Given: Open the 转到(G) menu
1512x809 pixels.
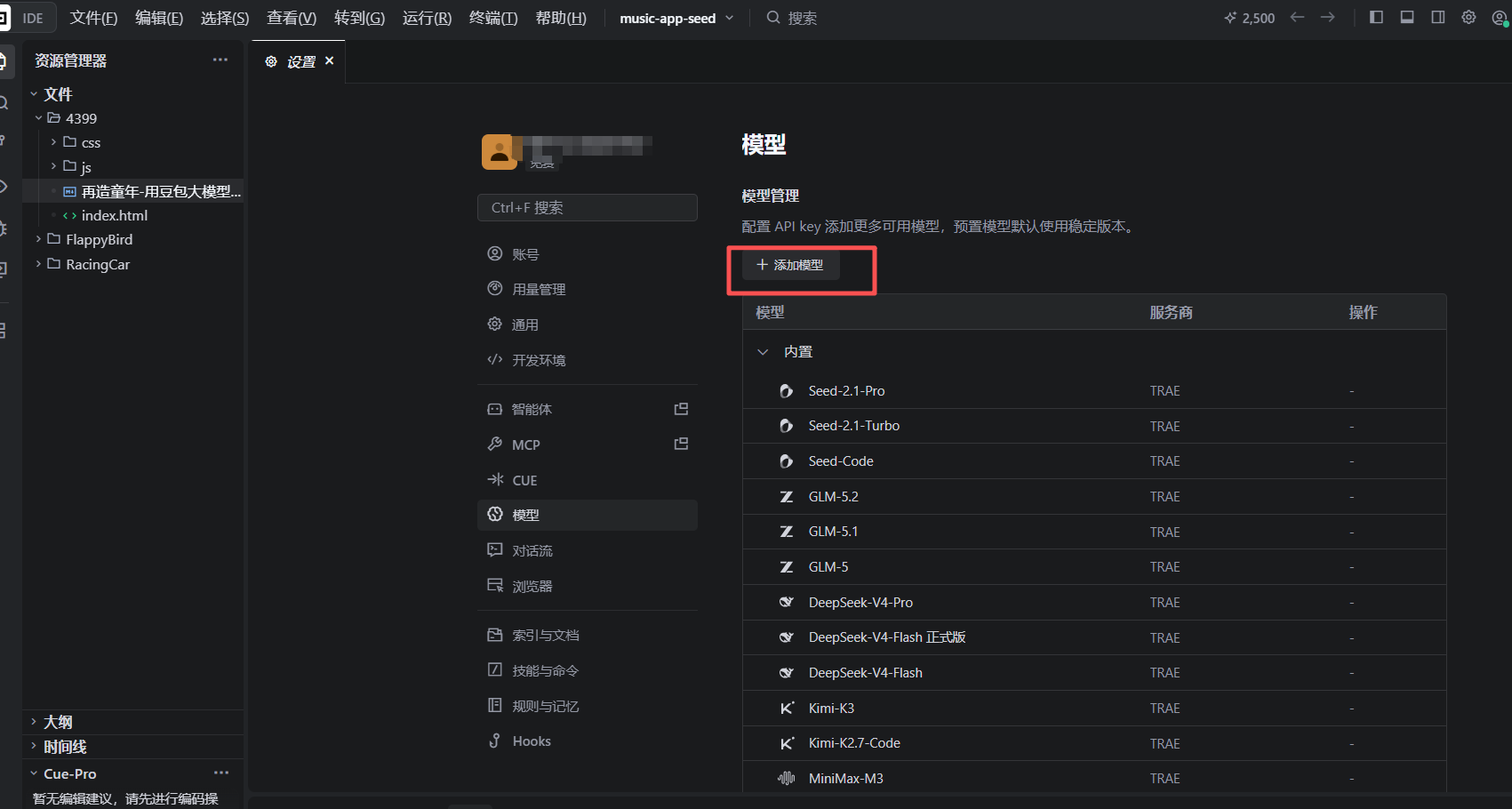Looking at the screenshot, I should (x=359, y=18).
